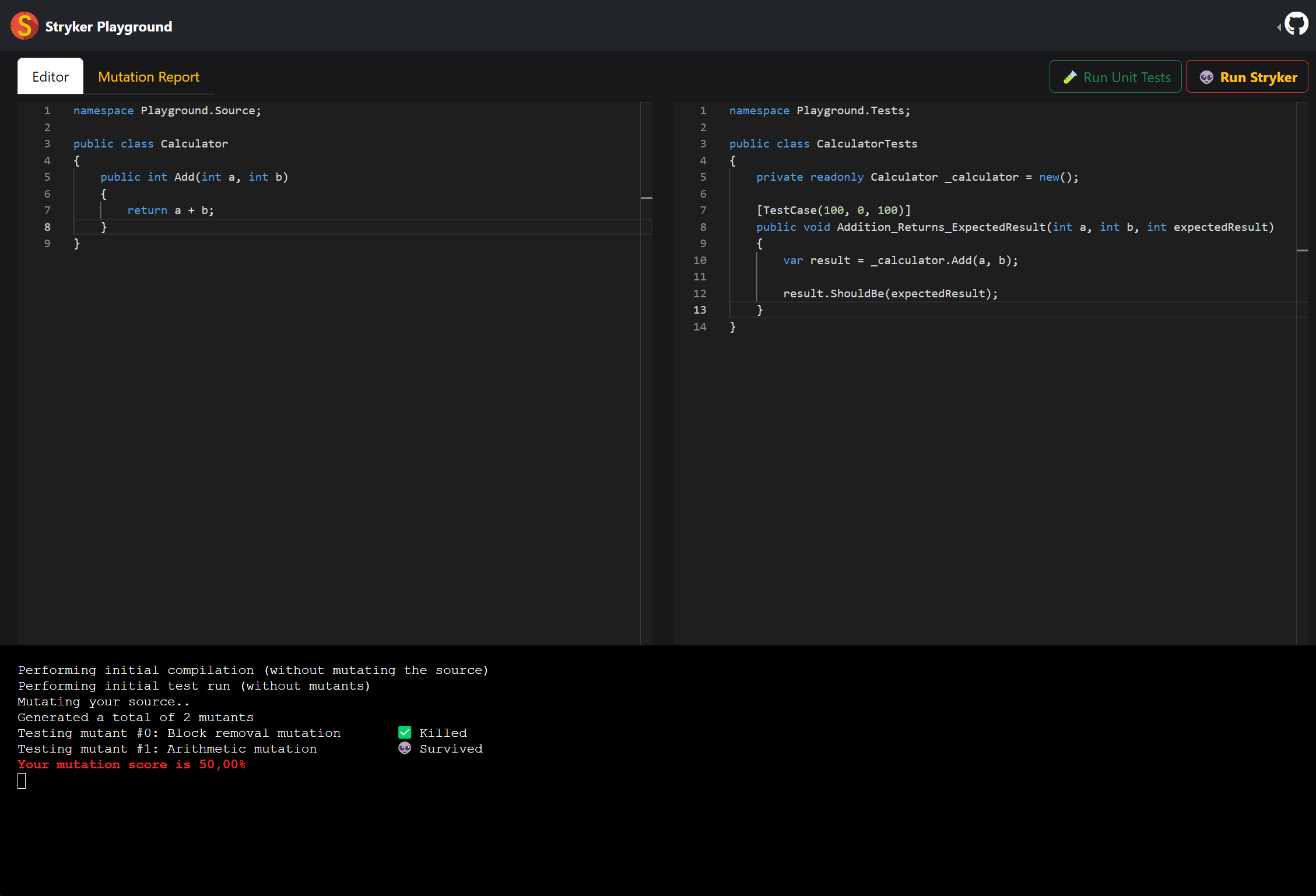1316x896 pixels.
Task: Click 'namespace Playground.Source;' line
Action: [167, 111]
